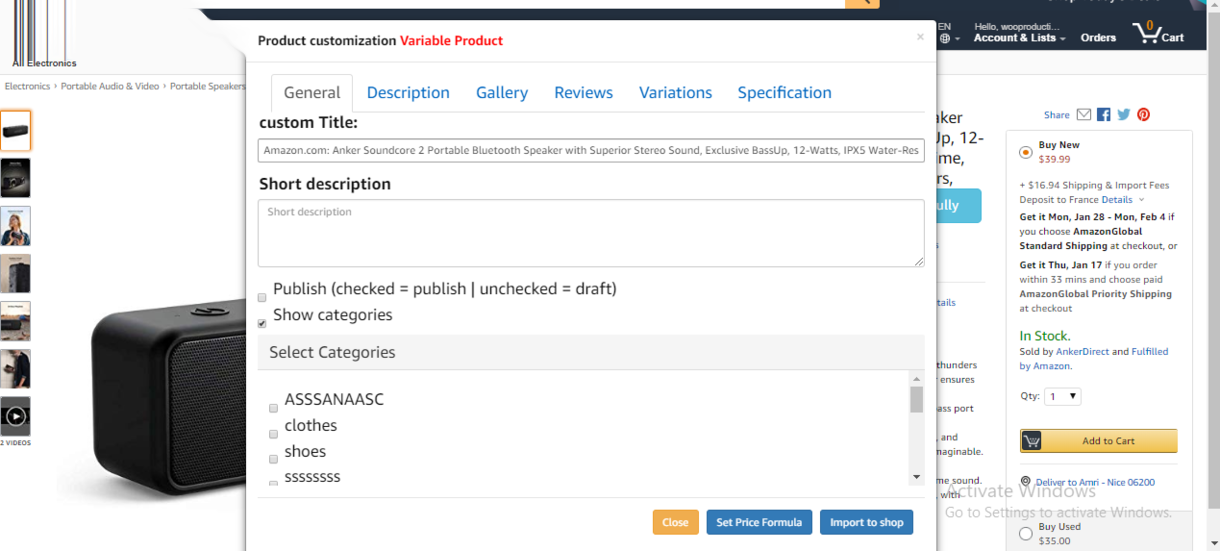Open the shopping cart icon

click(1146, 34)
